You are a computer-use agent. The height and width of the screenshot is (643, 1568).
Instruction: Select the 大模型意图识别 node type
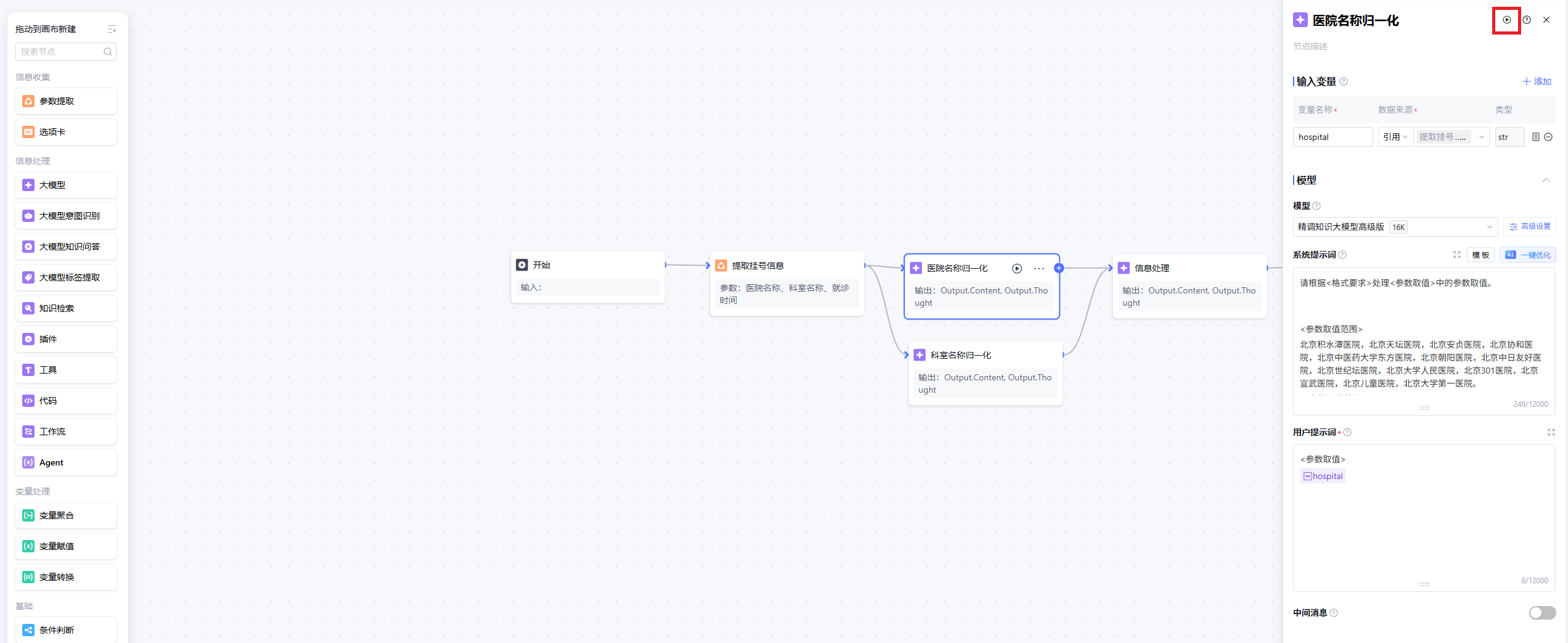[x=66, y=216]
